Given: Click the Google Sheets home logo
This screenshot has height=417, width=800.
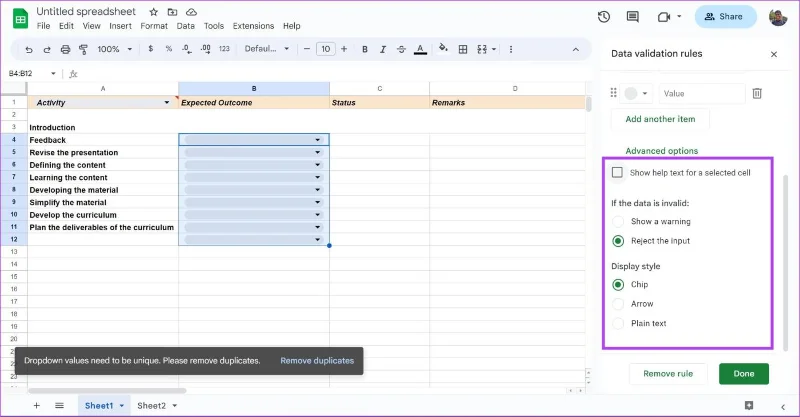Looking at the screenshot, I should [x=20, y=19].
